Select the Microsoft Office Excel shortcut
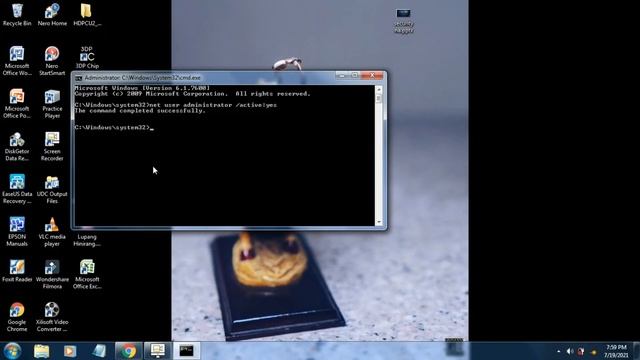This screenshot has width=640, height=360. [x=87, y=274]
